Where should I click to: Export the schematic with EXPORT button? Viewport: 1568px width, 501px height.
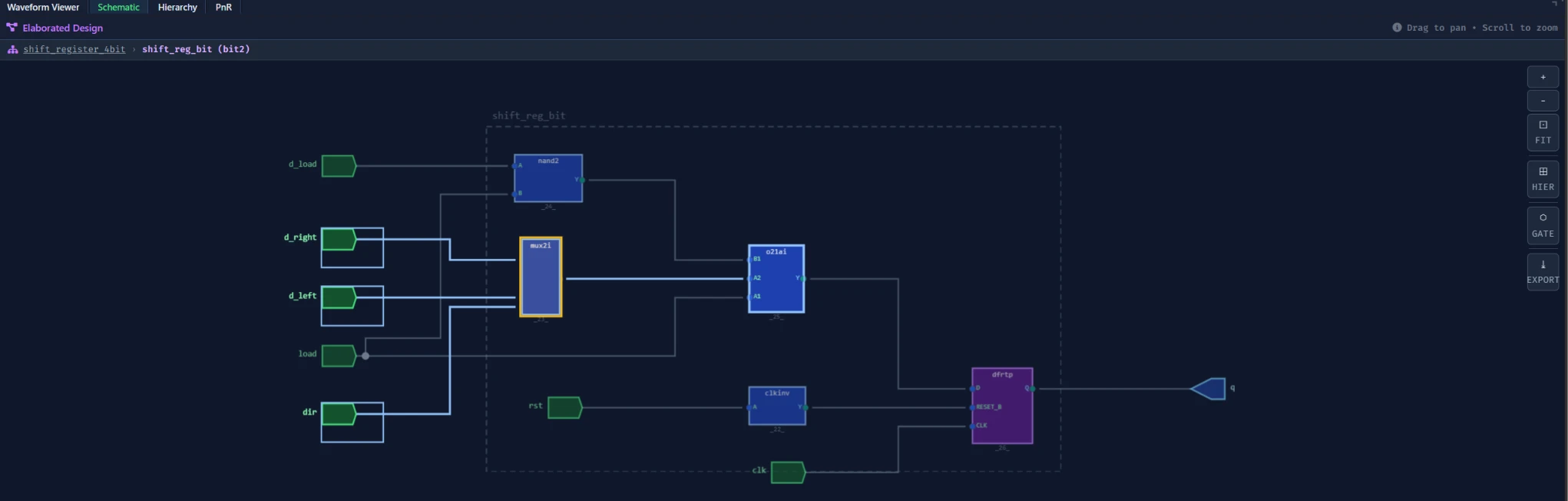(1543, 272)
